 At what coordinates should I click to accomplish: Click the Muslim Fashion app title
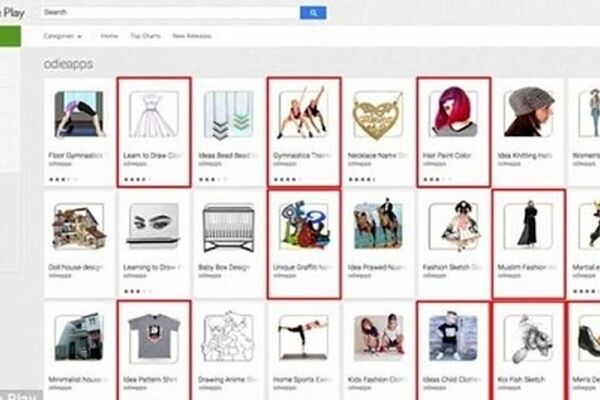click(x=527, y=267)
